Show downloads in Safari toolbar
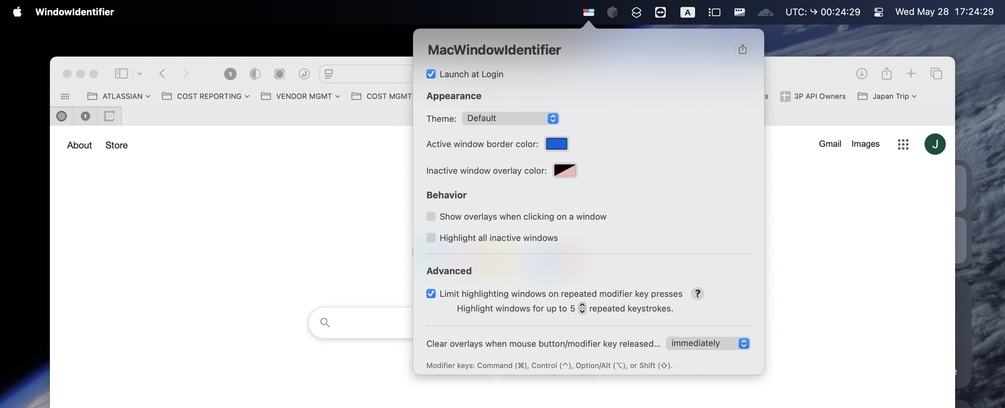This screenshot has height=408, width=1005. click(861, 74)
